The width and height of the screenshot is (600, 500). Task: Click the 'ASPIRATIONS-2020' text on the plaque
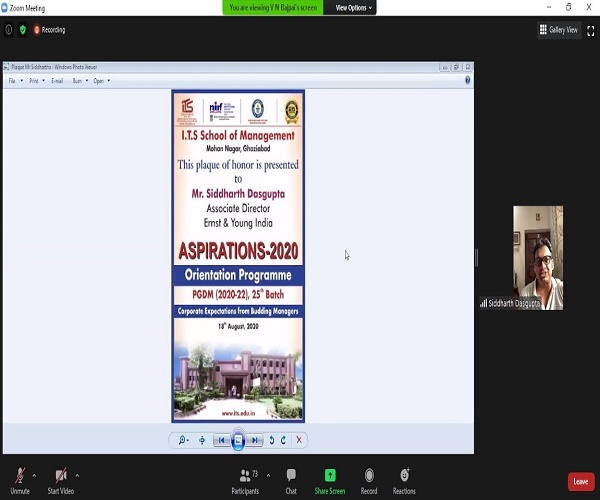click(x=238, y=251)
